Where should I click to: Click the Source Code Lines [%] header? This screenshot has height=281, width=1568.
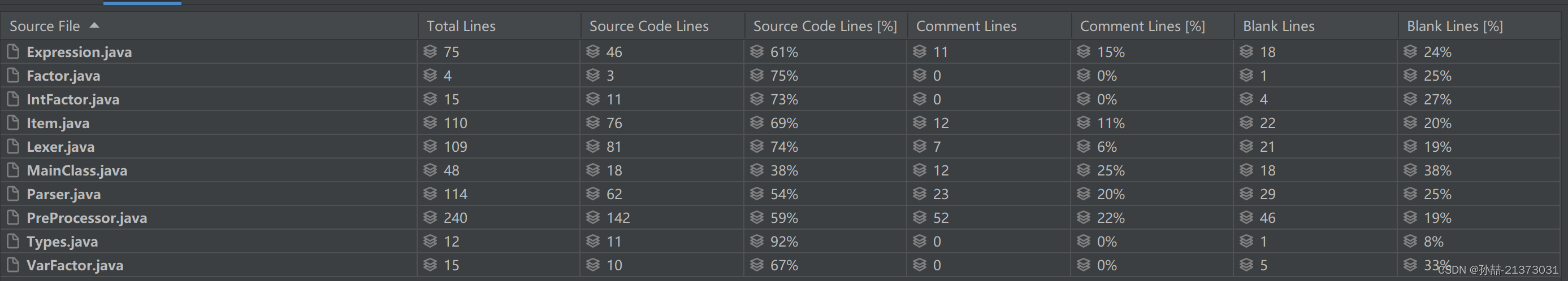pyautogui.click(x=825, y=26)
